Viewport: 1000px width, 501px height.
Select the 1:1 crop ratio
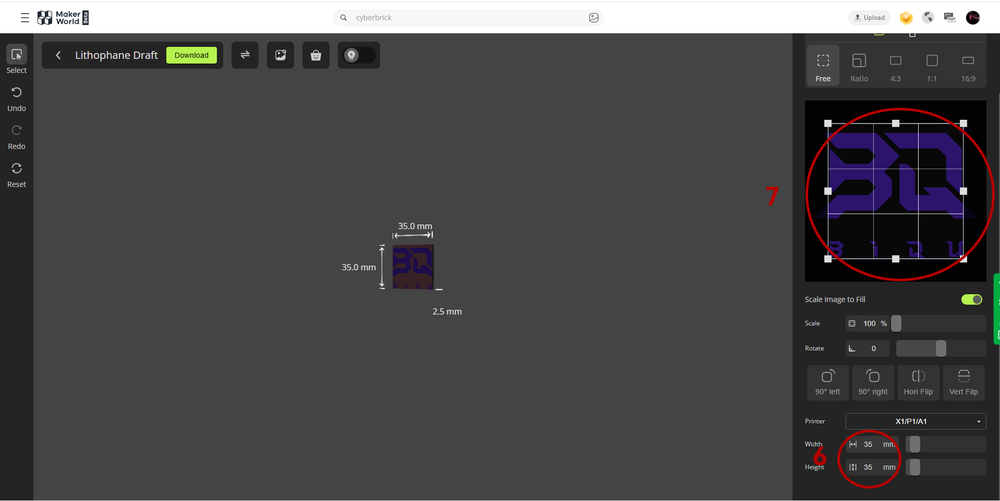pyautogui.click(x=931, y=67)
